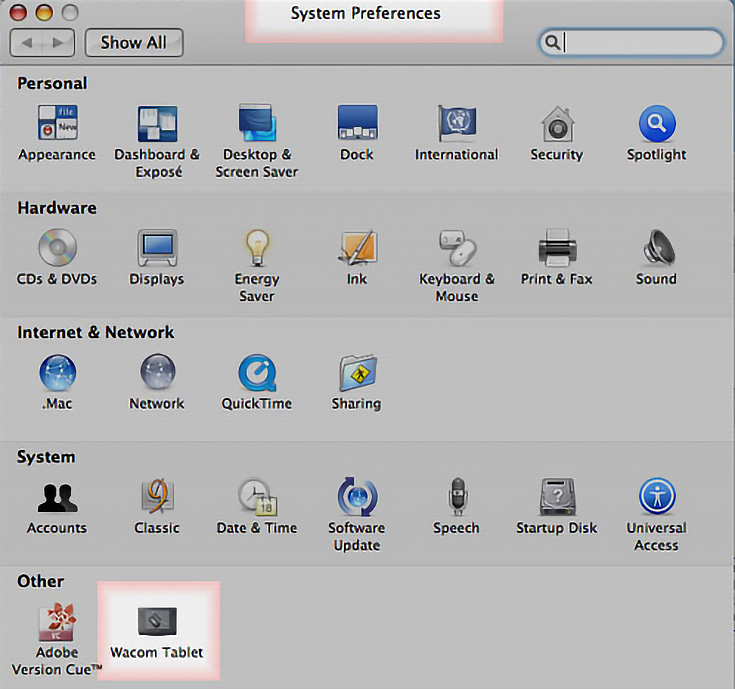Click the gray zoom window button
This screenshot has width=735, height=689.
point(70,12)
